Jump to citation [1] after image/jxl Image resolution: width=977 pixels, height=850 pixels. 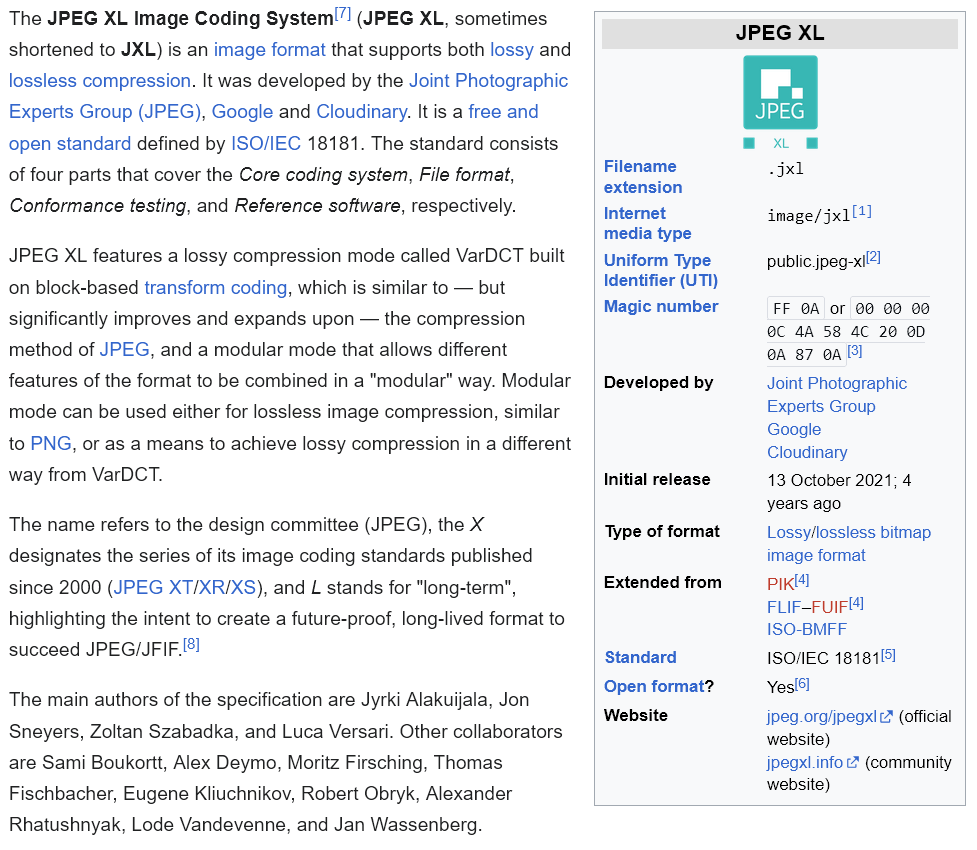(862, 211)
